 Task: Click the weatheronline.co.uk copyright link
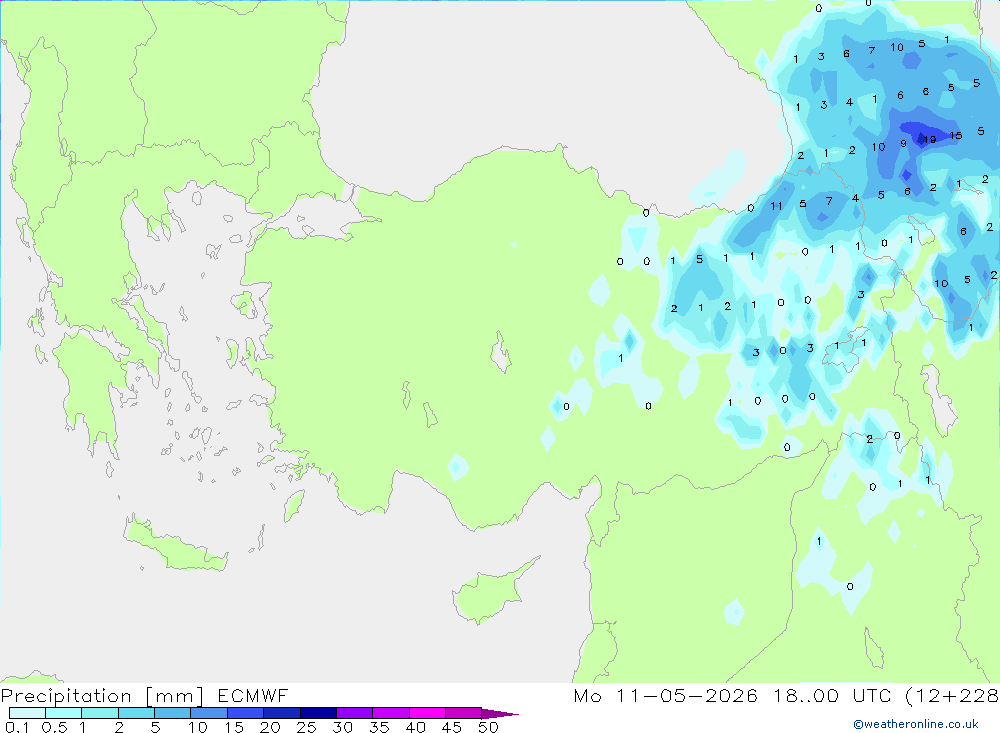click(916, 724)
